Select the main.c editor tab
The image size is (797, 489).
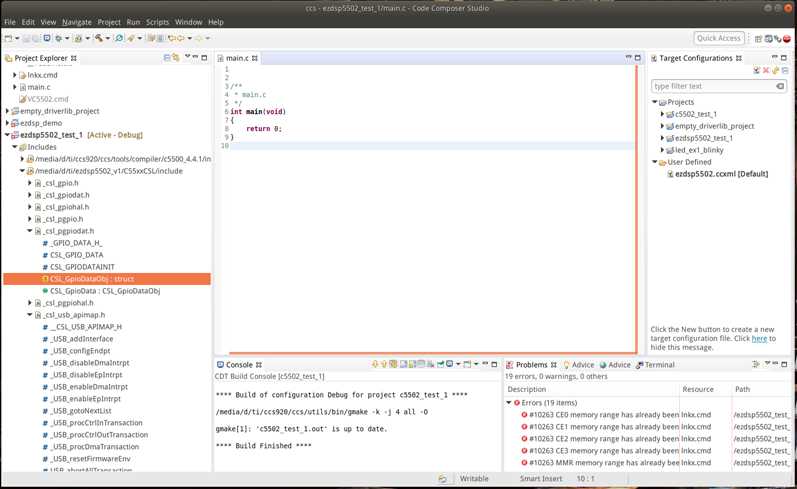point(237,58)
